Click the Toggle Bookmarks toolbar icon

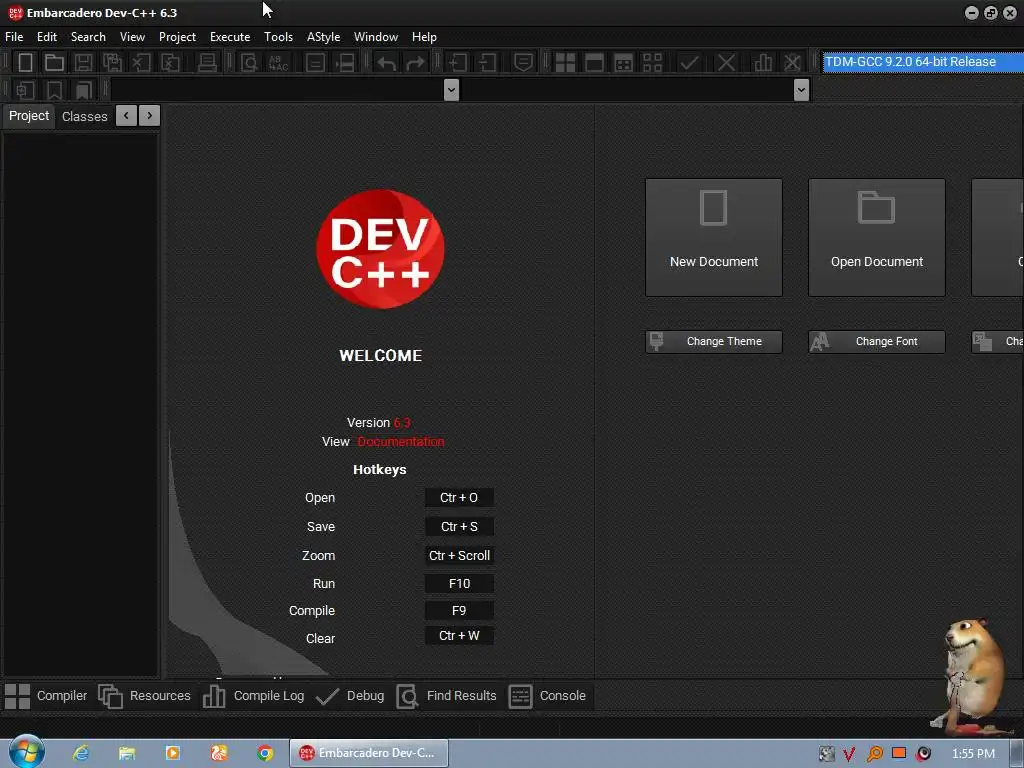[x=54, y=90]
